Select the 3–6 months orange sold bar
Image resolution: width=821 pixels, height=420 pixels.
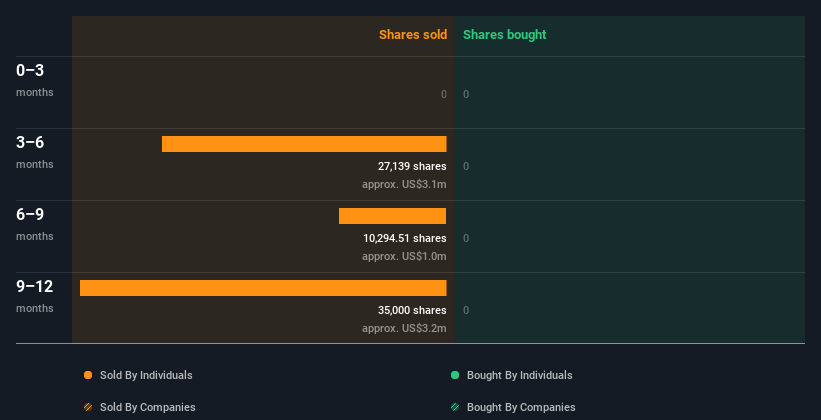(x=304, y=144)
